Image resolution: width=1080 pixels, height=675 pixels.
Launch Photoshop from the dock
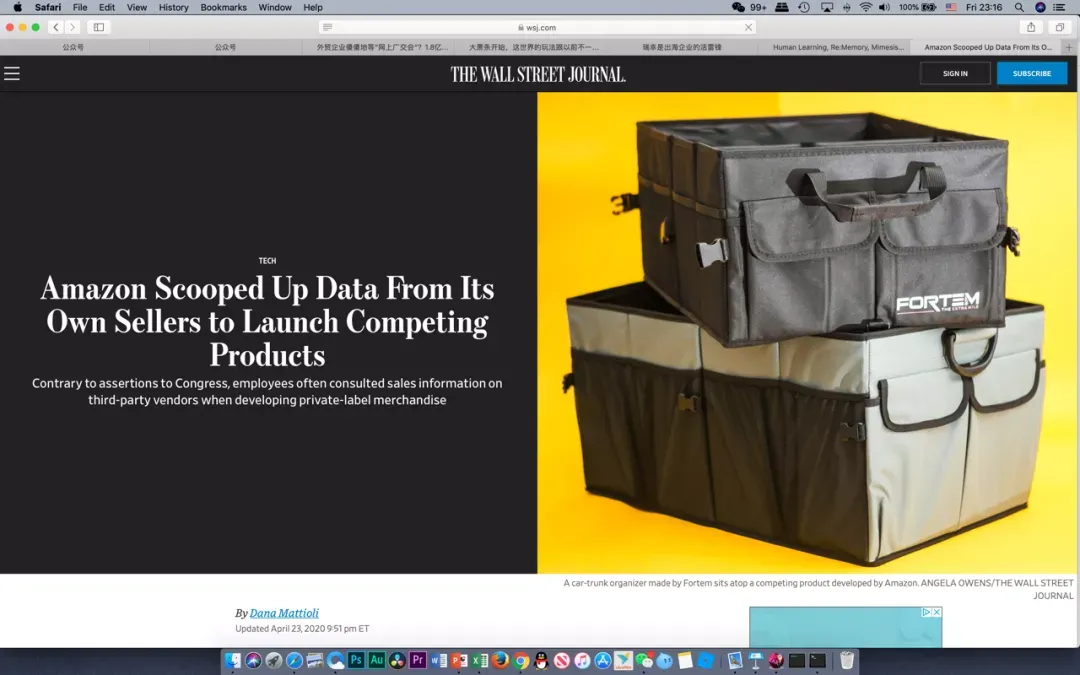pyautogui.click(x=356, y=660)
